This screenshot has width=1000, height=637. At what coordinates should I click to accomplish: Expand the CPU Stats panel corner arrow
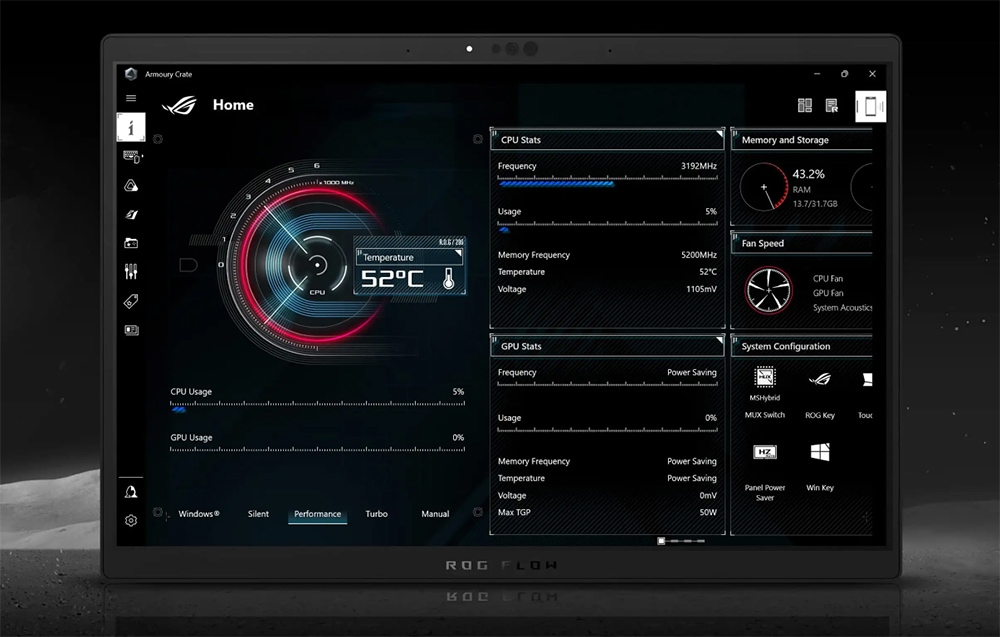719,134
